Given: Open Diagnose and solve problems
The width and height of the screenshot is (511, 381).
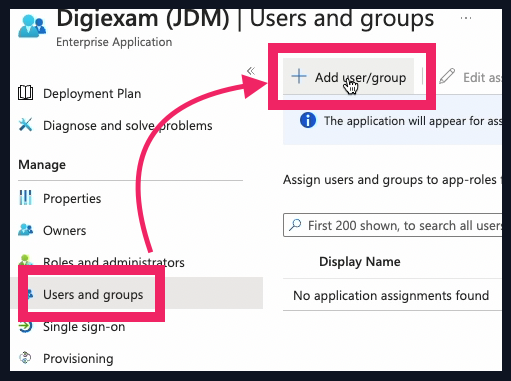Looking at the screenshot, I should coord(128,126).
